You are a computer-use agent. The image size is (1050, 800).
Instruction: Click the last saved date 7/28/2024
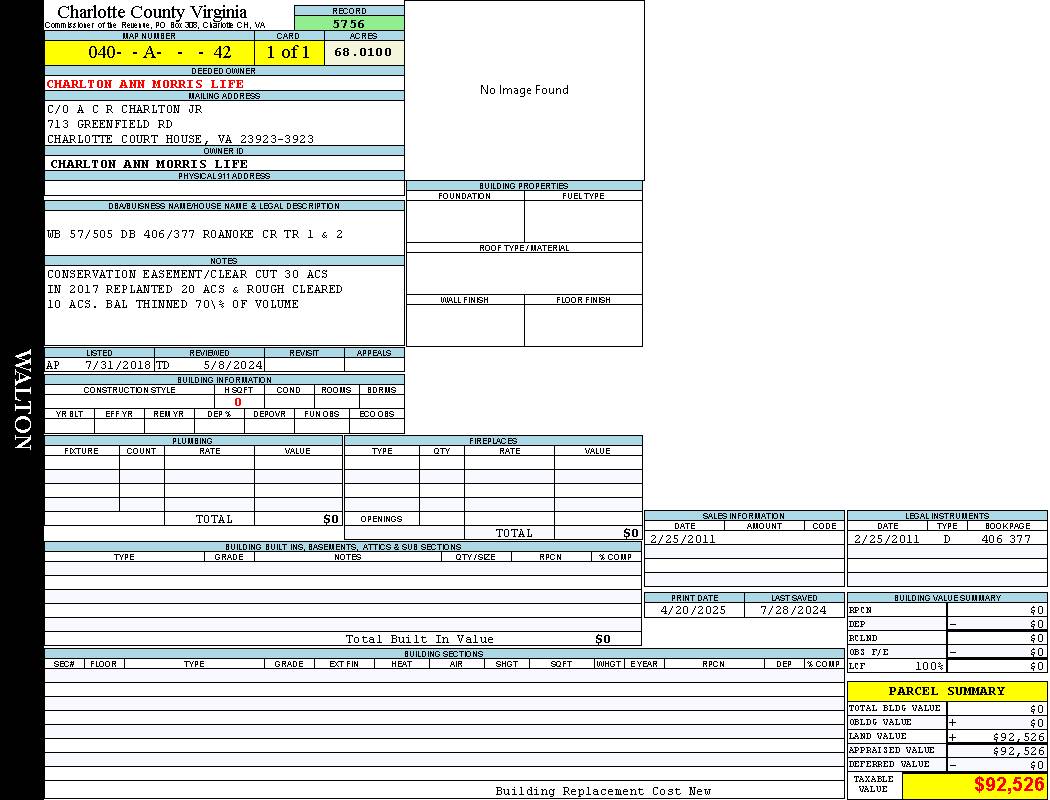click(793, 610)
